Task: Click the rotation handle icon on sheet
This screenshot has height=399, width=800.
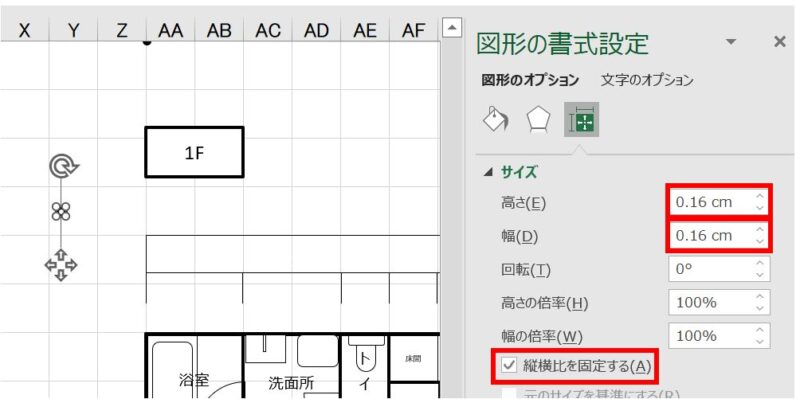Action: point(63,167)
